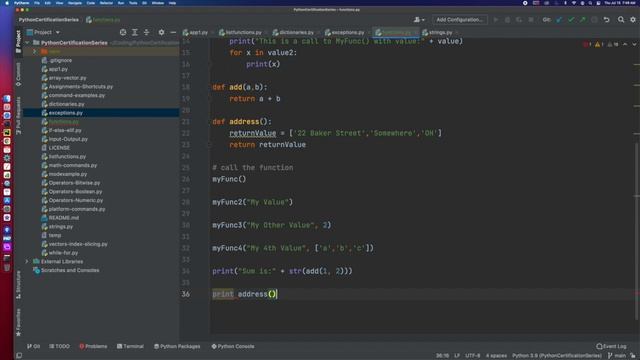Click the Apple menu icon
This screenshot has width=640, height=360.
click(7, 3)
